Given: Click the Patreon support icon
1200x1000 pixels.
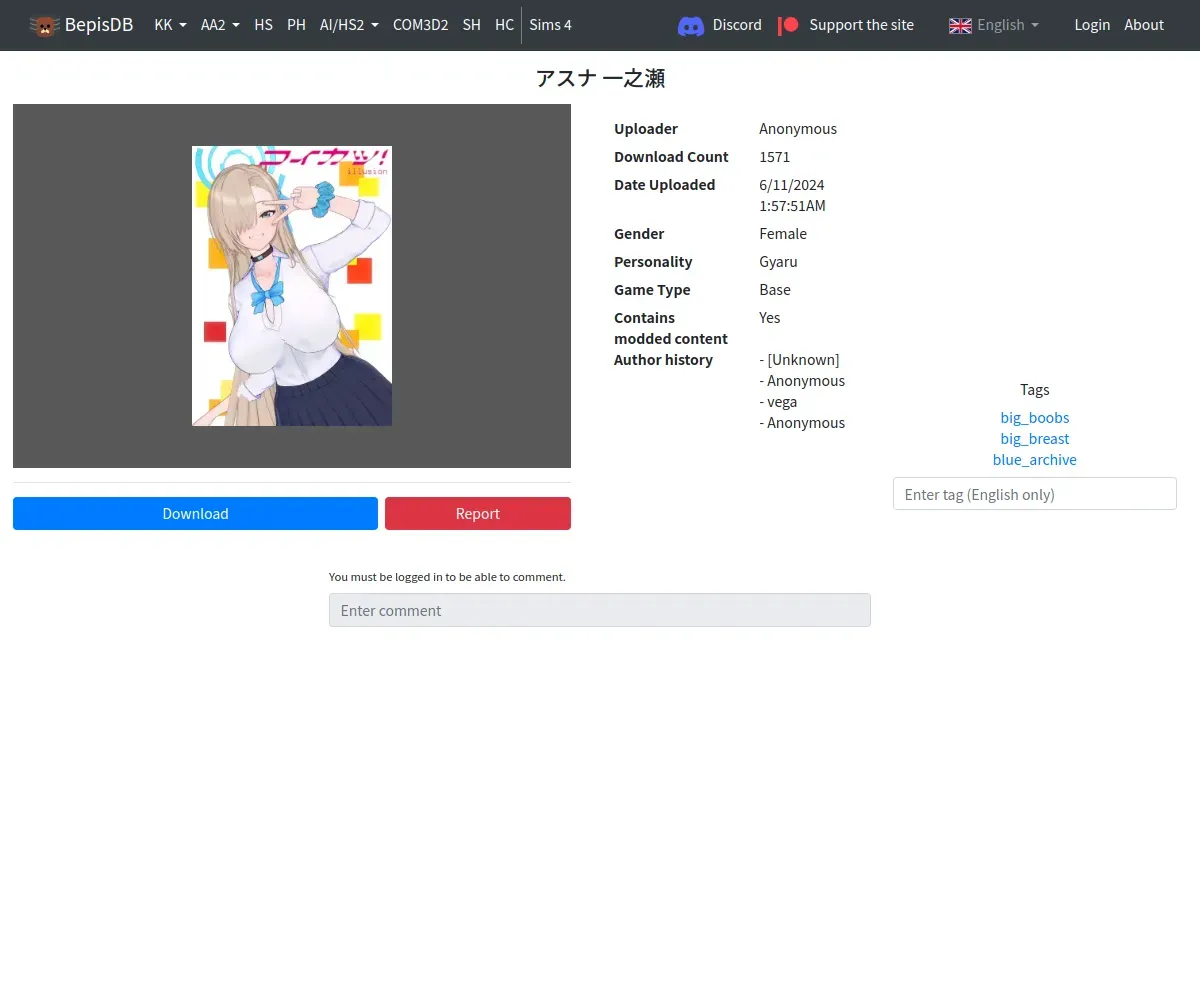Looking at the screenshot, I should (789, 25).
